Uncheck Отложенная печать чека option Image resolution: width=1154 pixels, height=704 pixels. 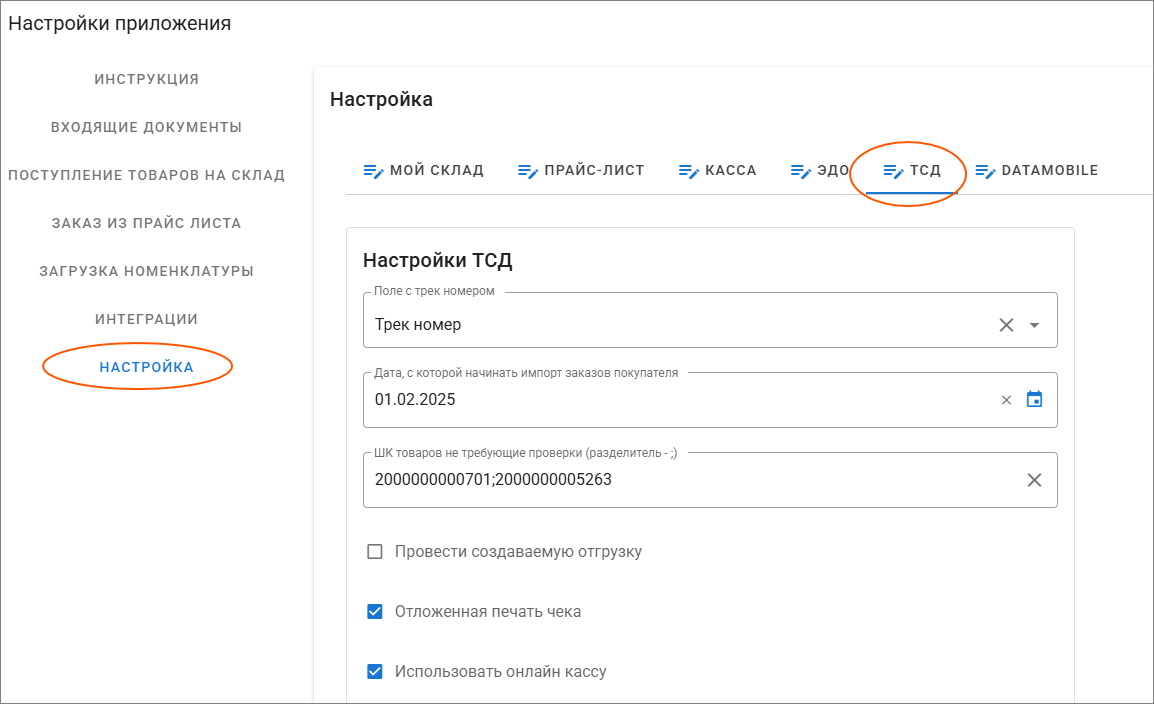coord(375,612)
